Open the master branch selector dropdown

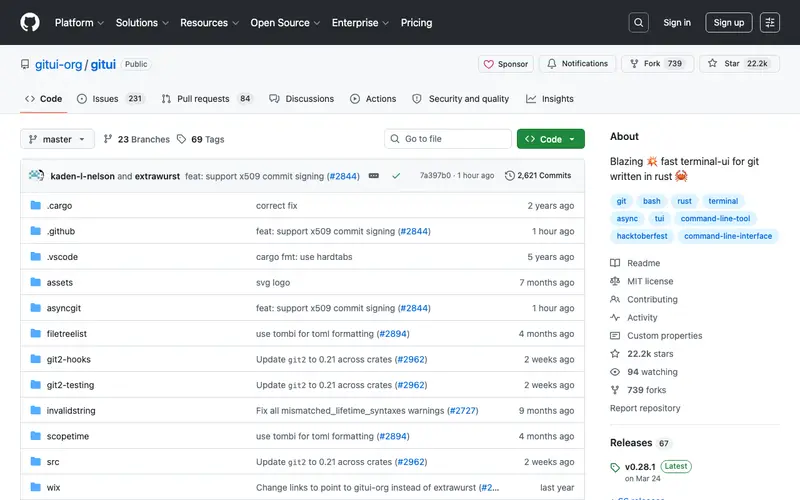[57, 139]
